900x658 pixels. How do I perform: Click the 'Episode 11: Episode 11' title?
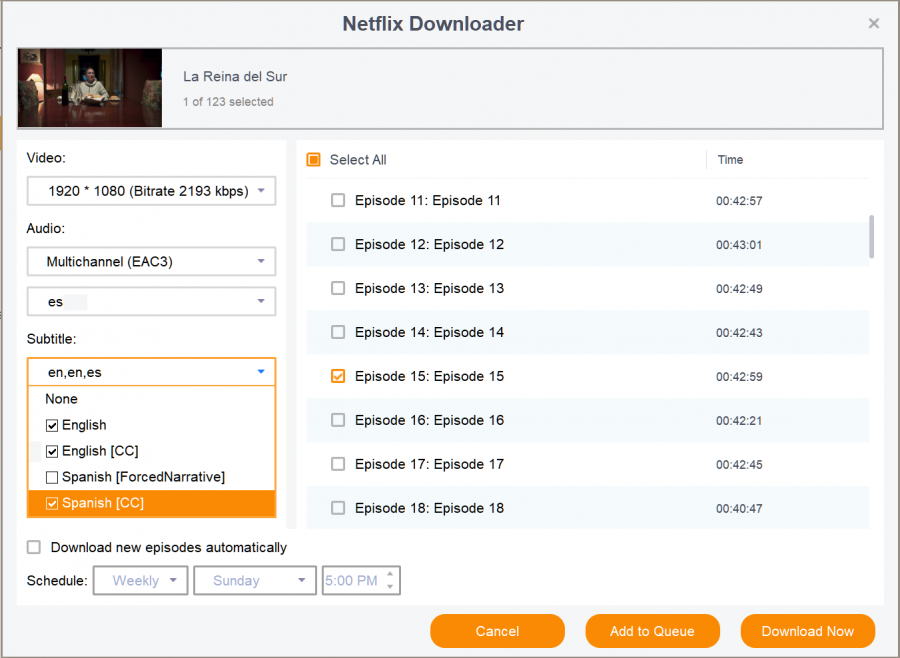[x=428, y=200]
